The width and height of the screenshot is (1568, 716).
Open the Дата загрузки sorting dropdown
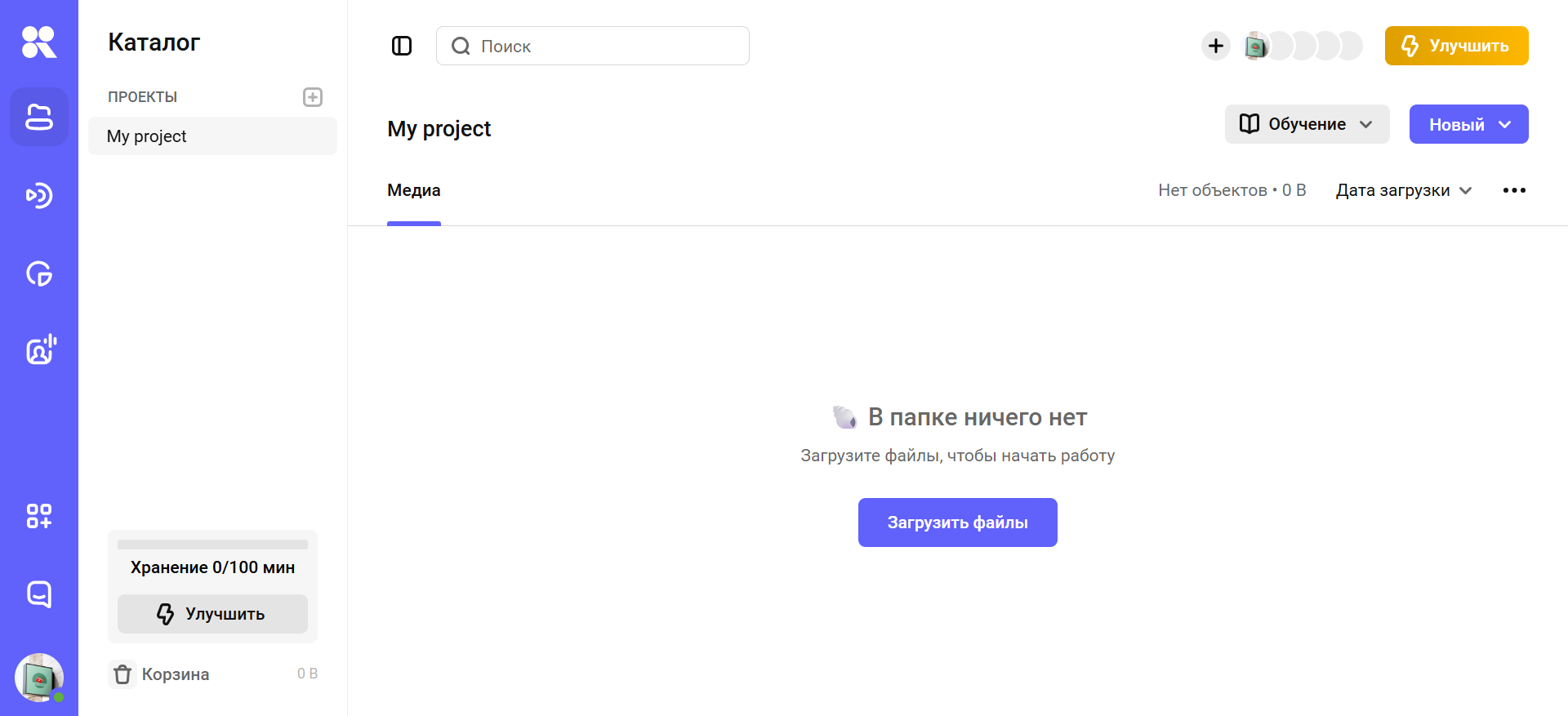1401,189
